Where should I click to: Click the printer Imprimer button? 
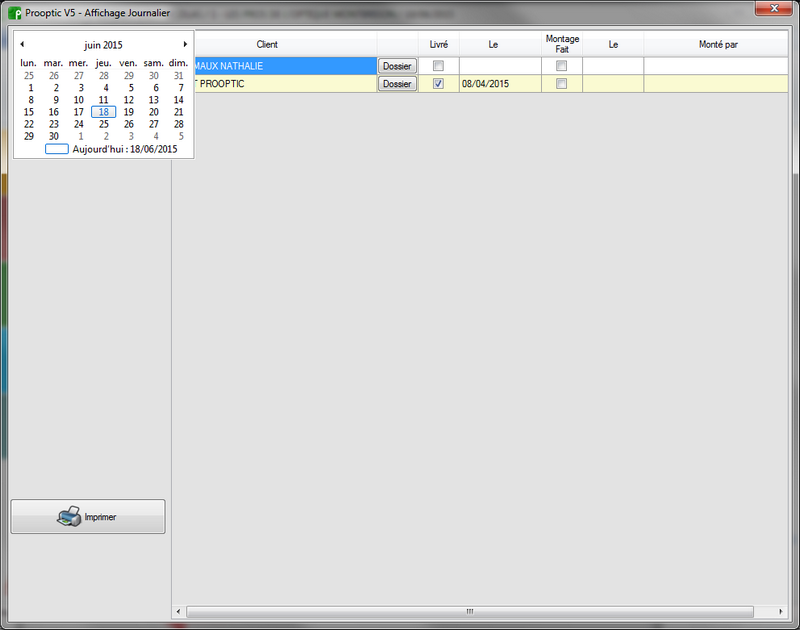[x=88, y=516]
